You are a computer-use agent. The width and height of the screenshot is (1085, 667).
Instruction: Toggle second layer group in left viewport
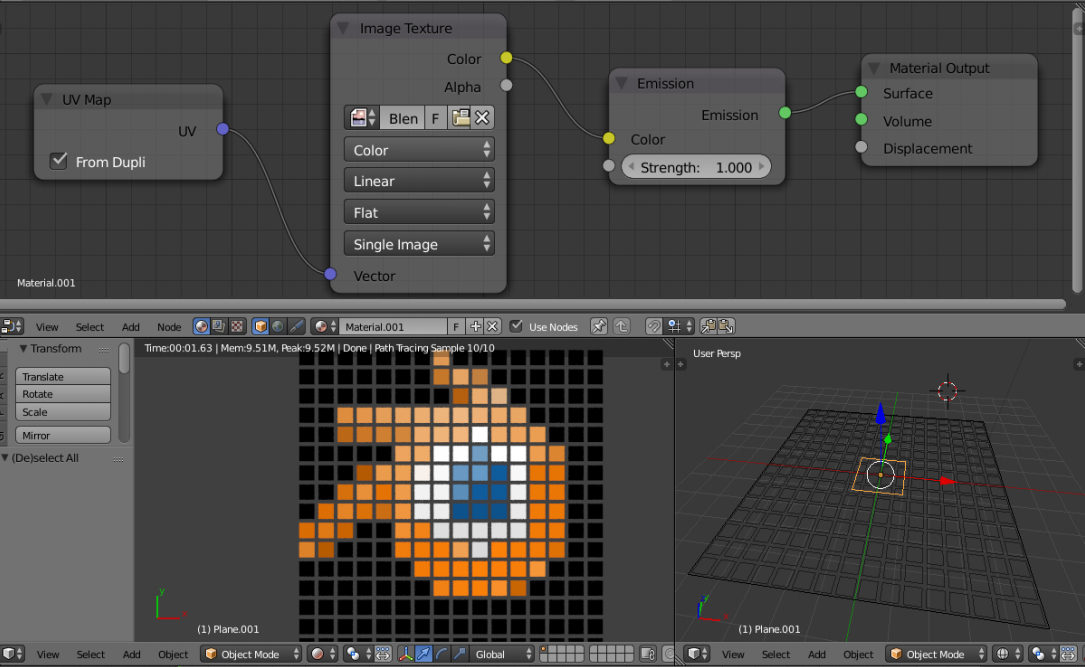[x=610, y=654]
